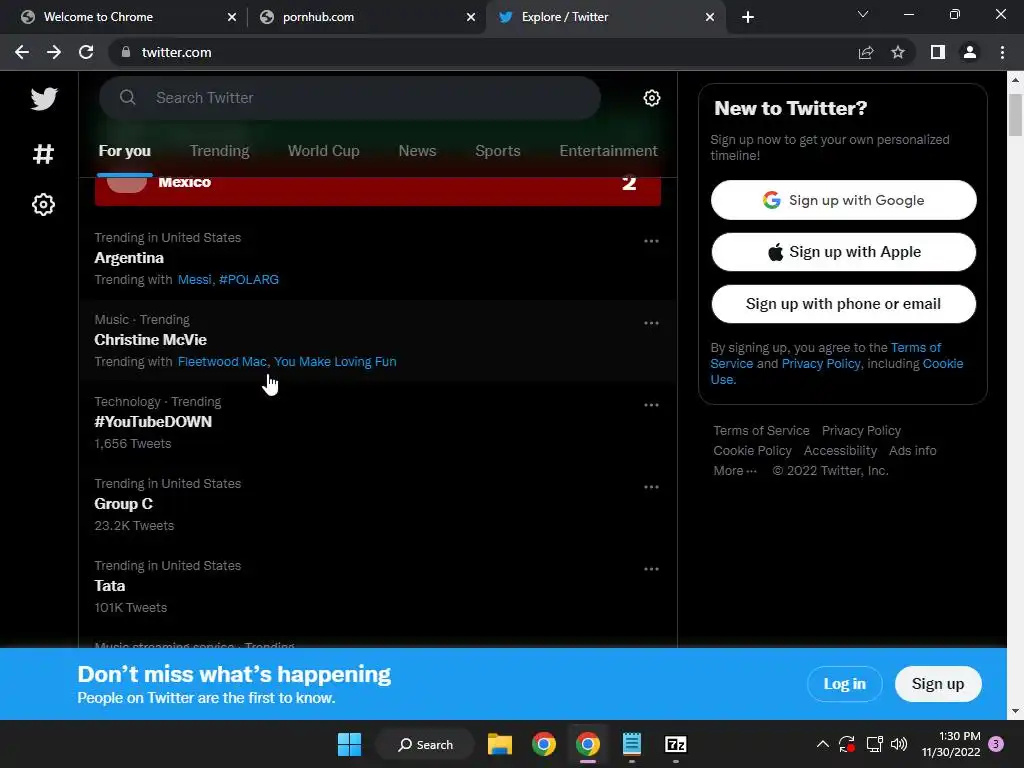
Task: Open the Explore settings gear beside search
Action: pyautogui.click(x=651, y=98)
